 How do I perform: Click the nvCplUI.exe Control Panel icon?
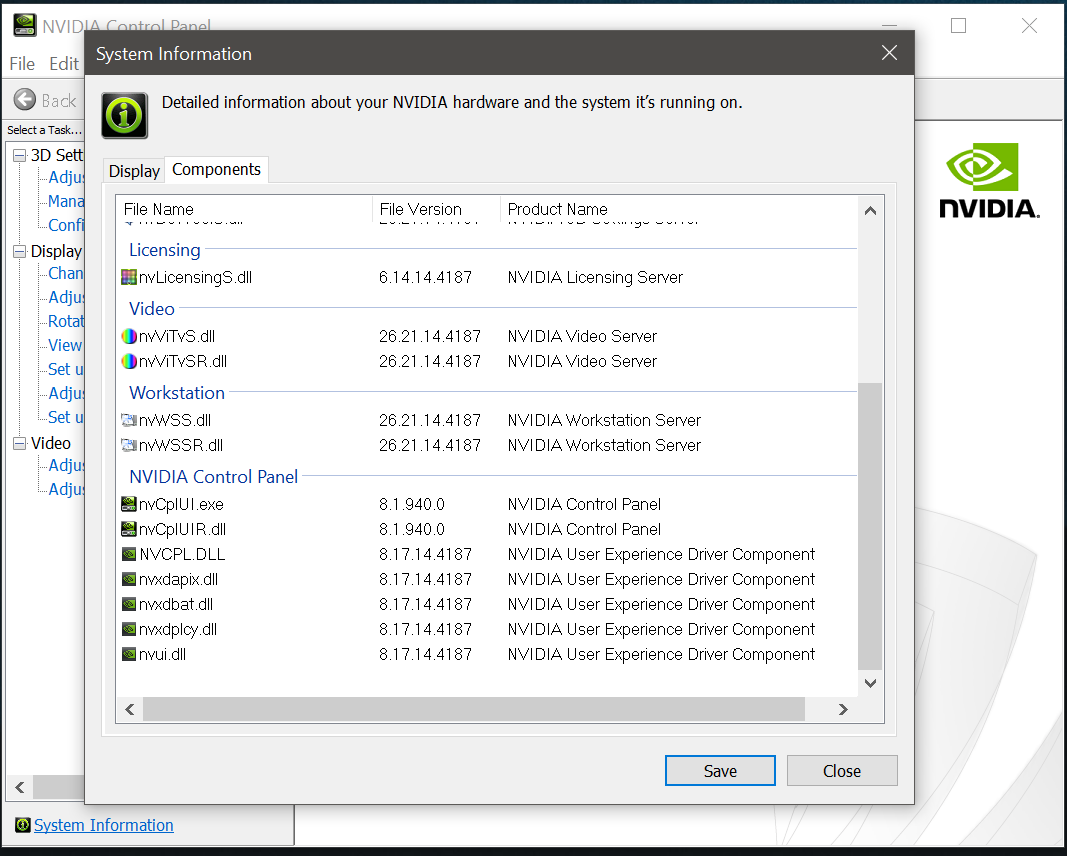pos(129,504)
